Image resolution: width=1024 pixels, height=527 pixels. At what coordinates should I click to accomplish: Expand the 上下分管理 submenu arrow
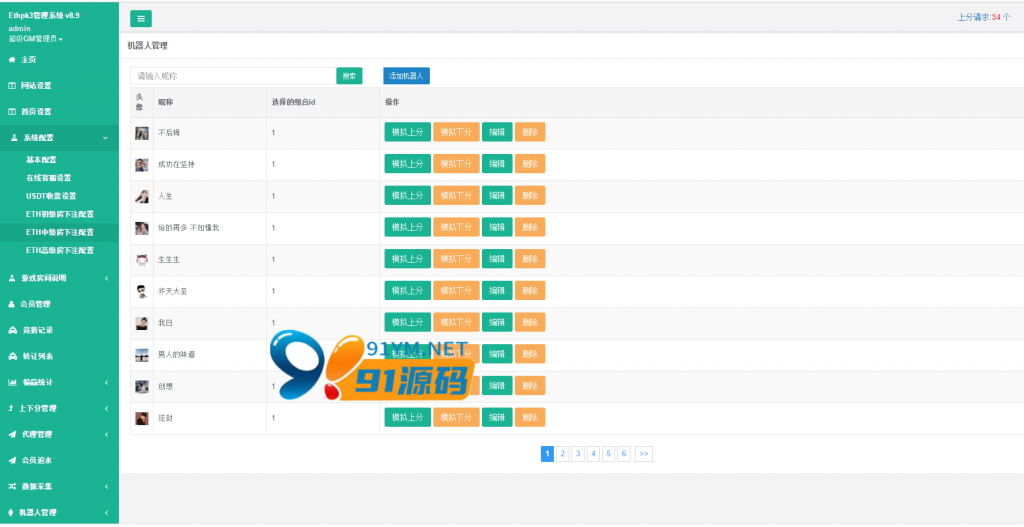[x=106, y=409]
